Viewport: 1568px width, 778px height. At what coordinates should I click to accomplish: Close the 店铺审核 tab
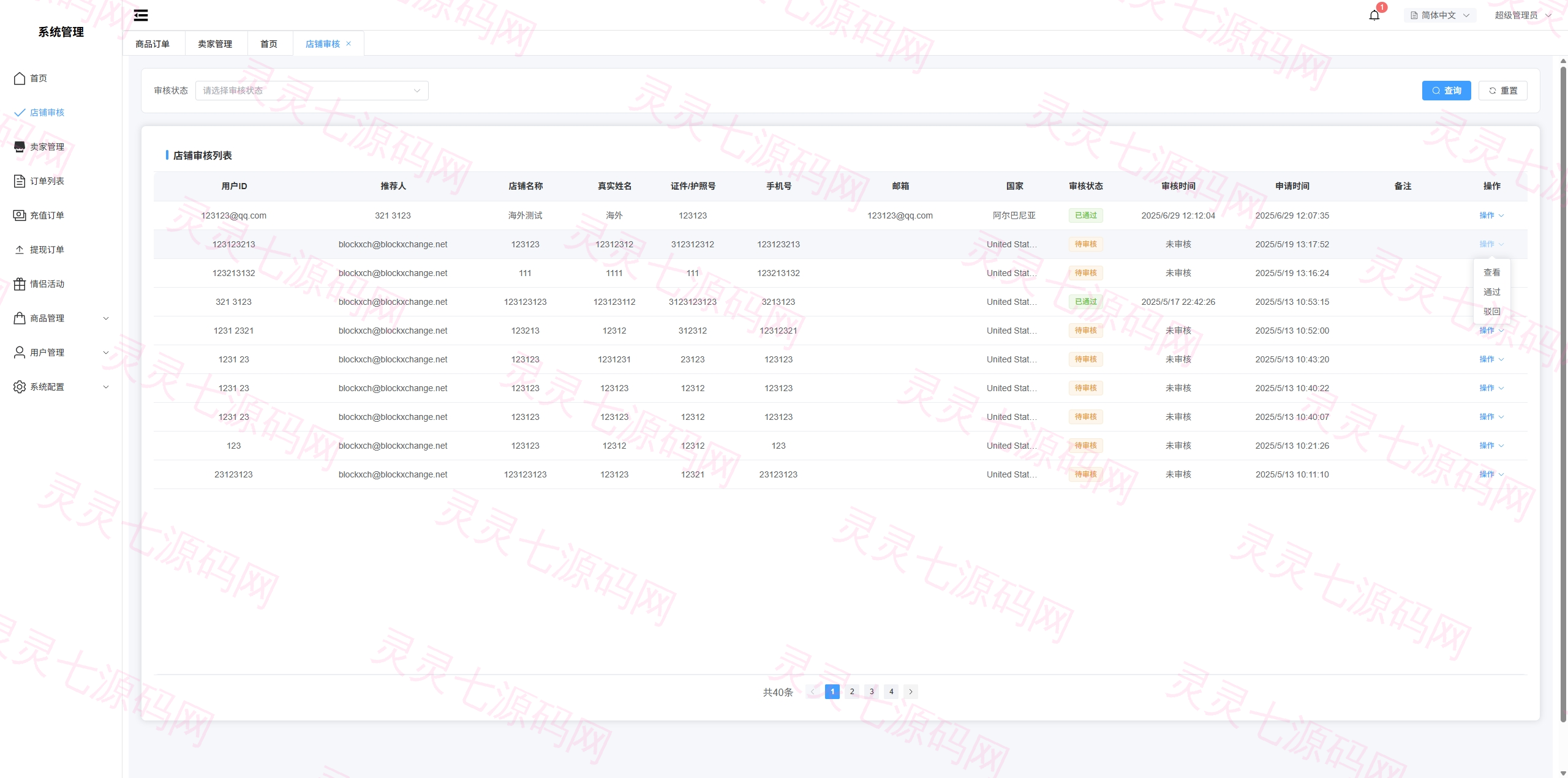(349, 43)
